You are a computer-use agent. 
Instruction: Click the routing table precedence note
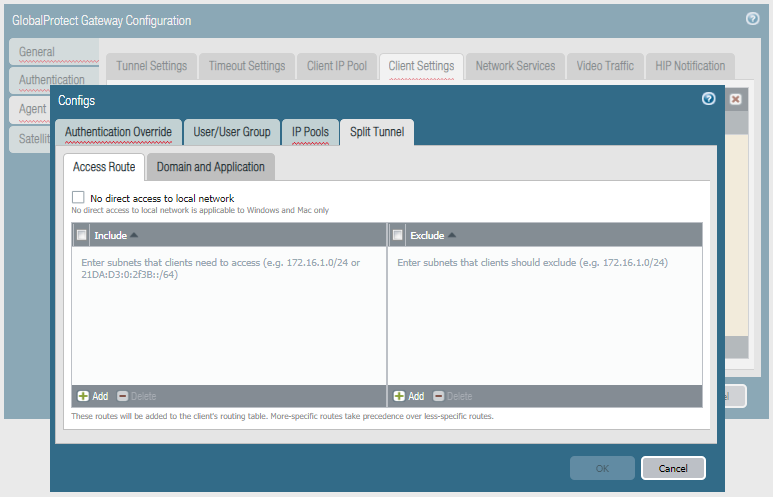pos(282,416)
